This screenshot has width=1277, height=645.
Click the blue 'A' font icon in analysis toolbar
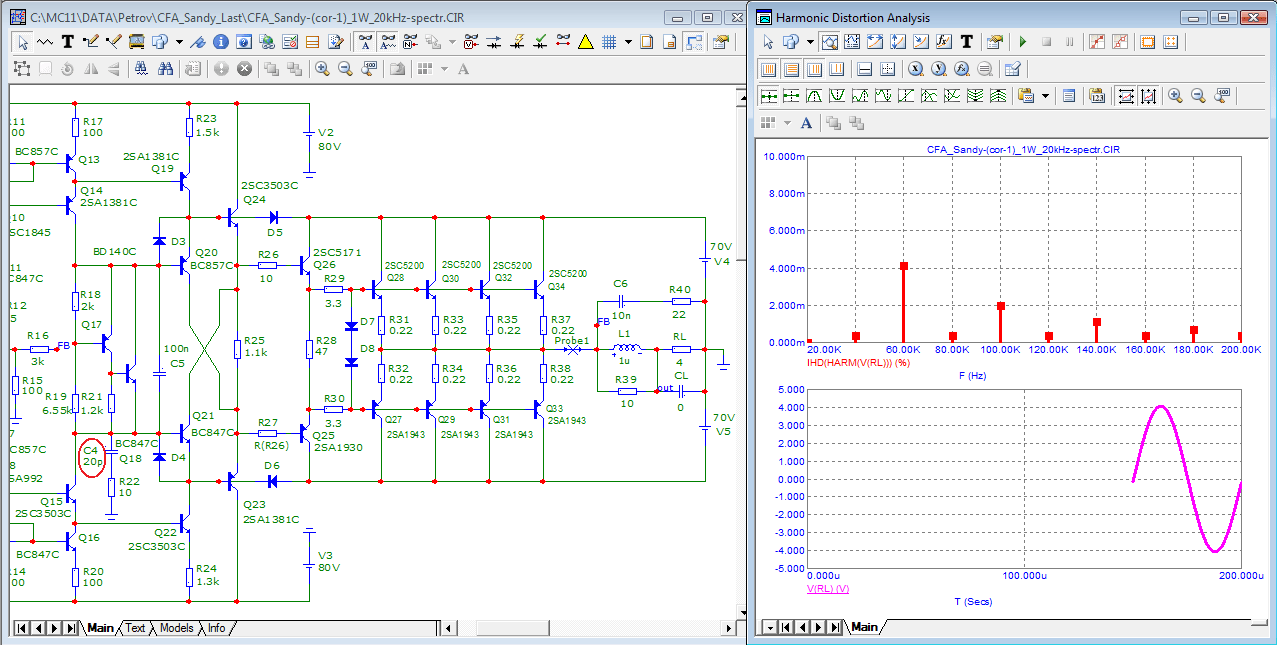coord(806,123)
